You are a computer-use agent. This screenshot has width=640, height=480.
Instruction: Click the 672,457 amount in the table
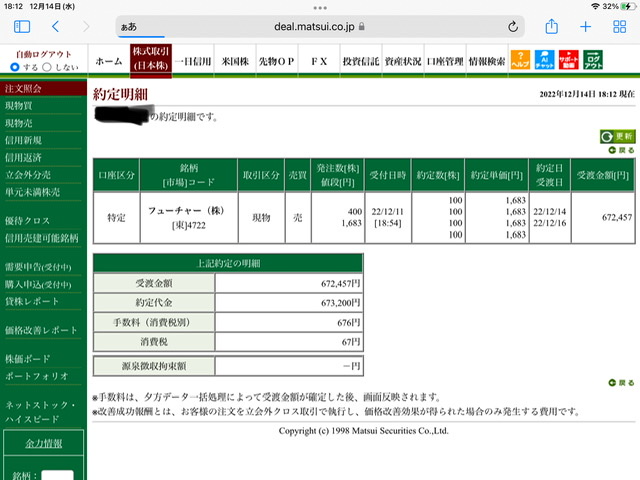point(617,217)
